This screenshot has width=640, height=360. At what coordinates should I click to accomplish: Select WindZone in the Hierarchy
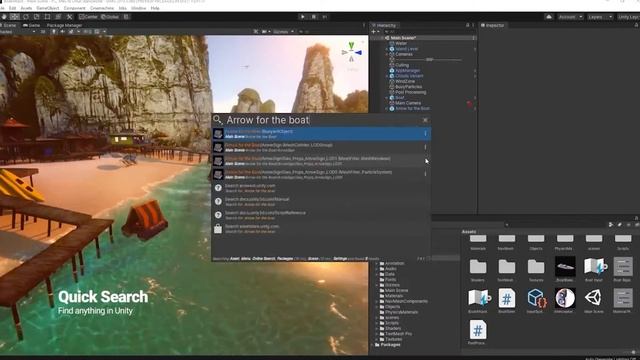tap(405, 81)
